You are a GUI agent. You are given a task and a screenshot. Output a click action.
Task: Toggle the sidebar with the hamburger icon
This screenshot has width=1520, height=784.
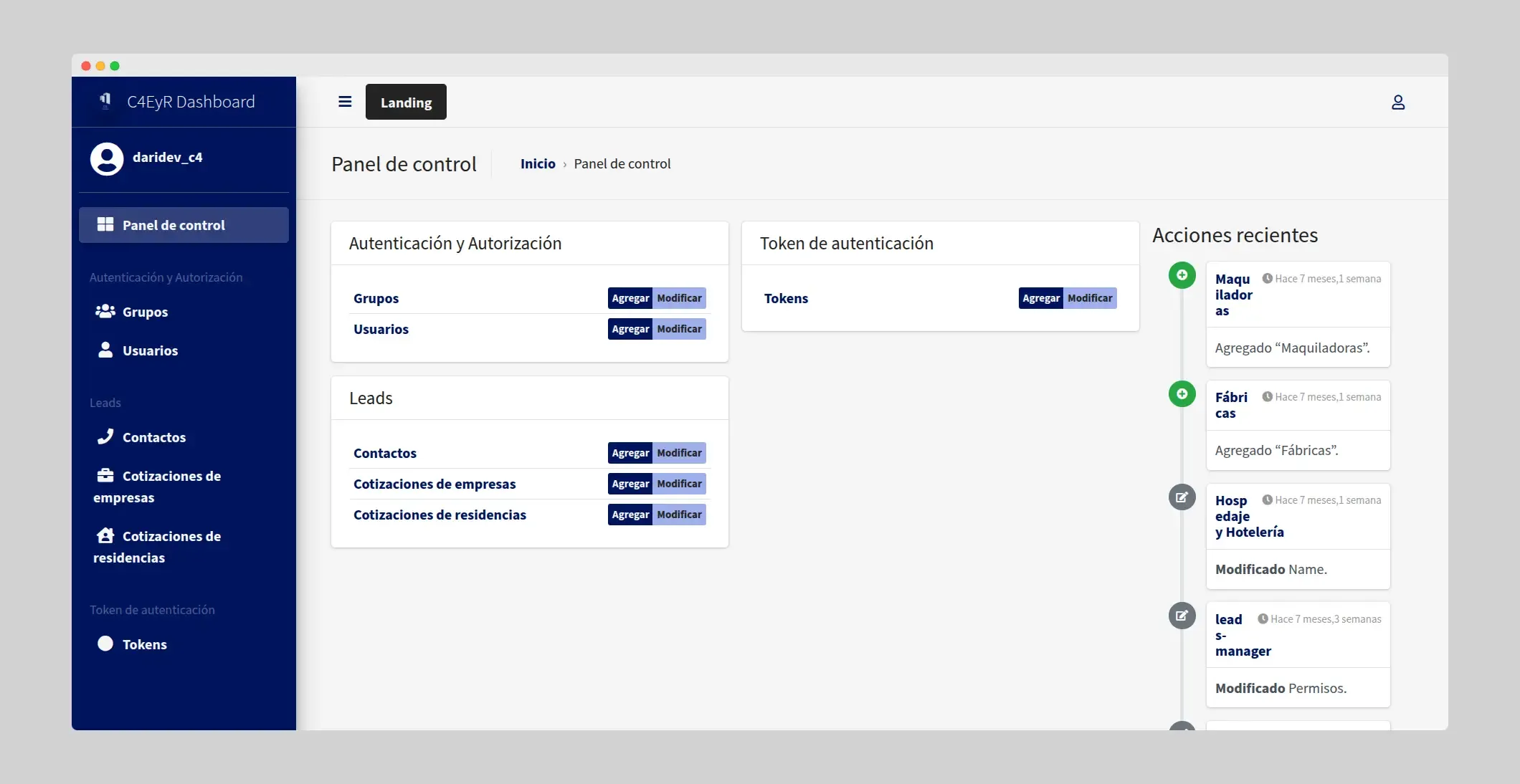point(345,102)
